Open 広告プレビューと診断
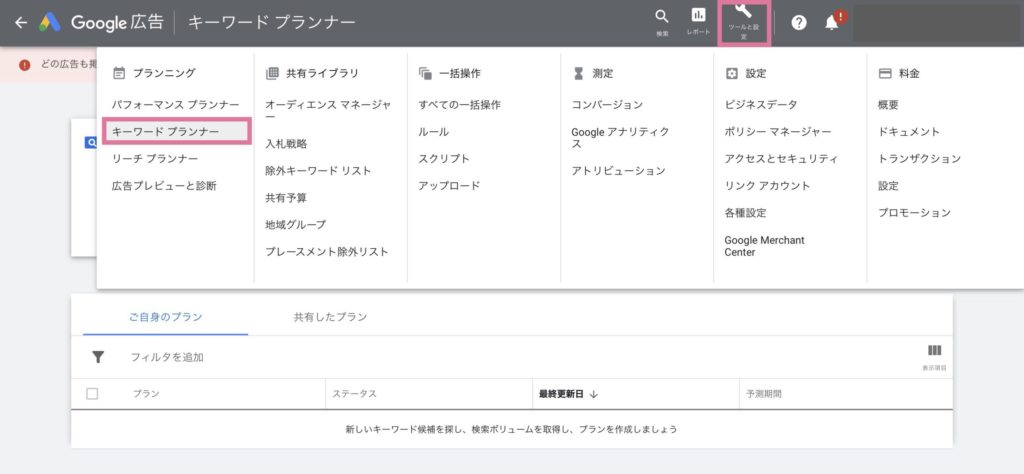 (x=164, y=185)
